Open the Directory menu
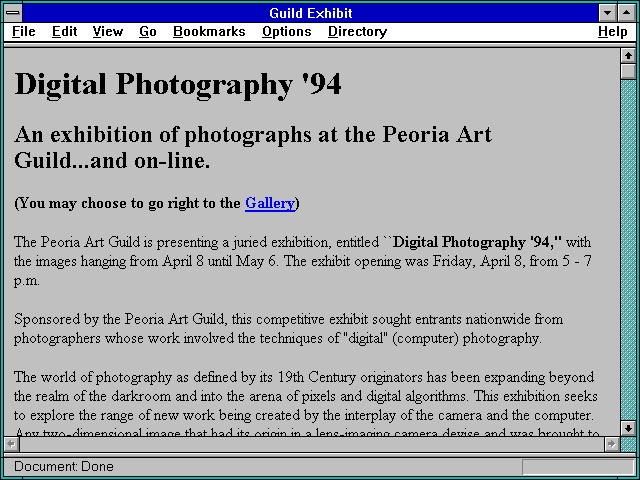Screen dimensions: 640x480 click(357, 32)
